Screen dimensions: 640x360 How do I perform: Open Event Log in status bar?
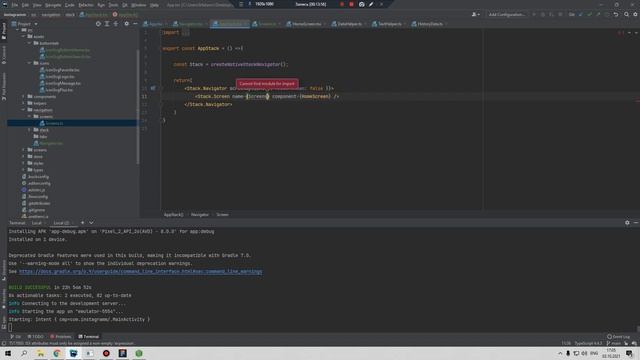coord(618,337)
